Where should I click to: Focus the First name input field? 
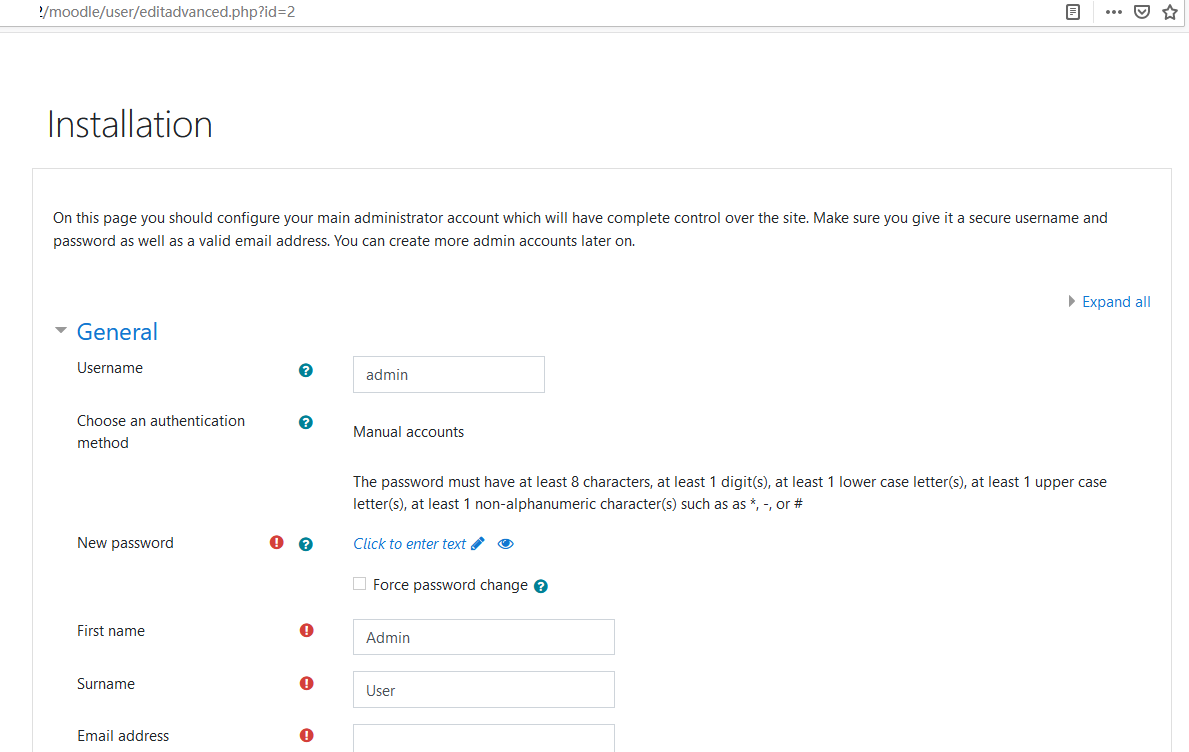484,637
